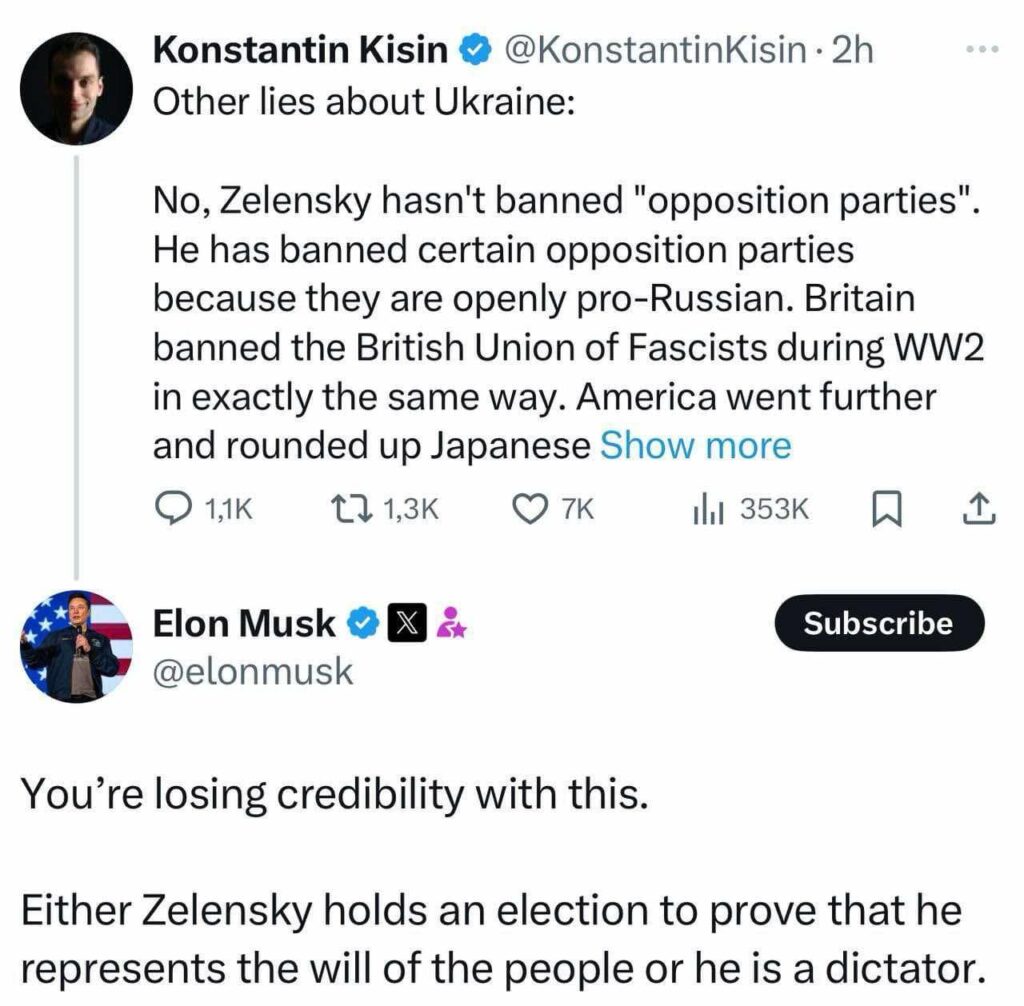Viewport: 1024px width, 1006px height.
Task: Click Elon Musk's verified checkmark badge
Action: [362, 624]
